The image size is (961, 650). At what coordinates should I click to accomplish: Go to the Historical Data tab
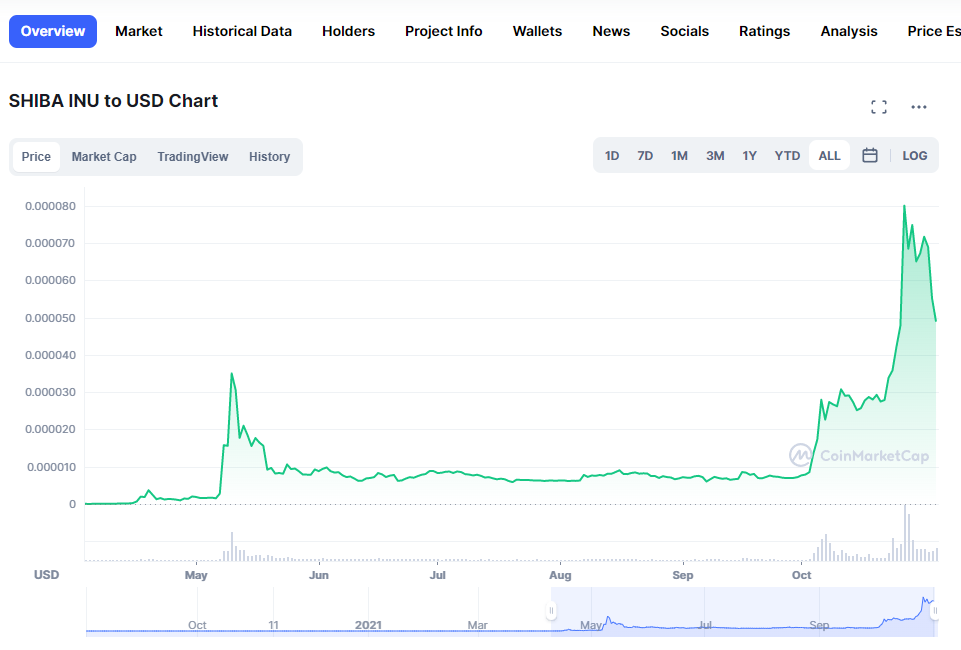tap(242, 31)
